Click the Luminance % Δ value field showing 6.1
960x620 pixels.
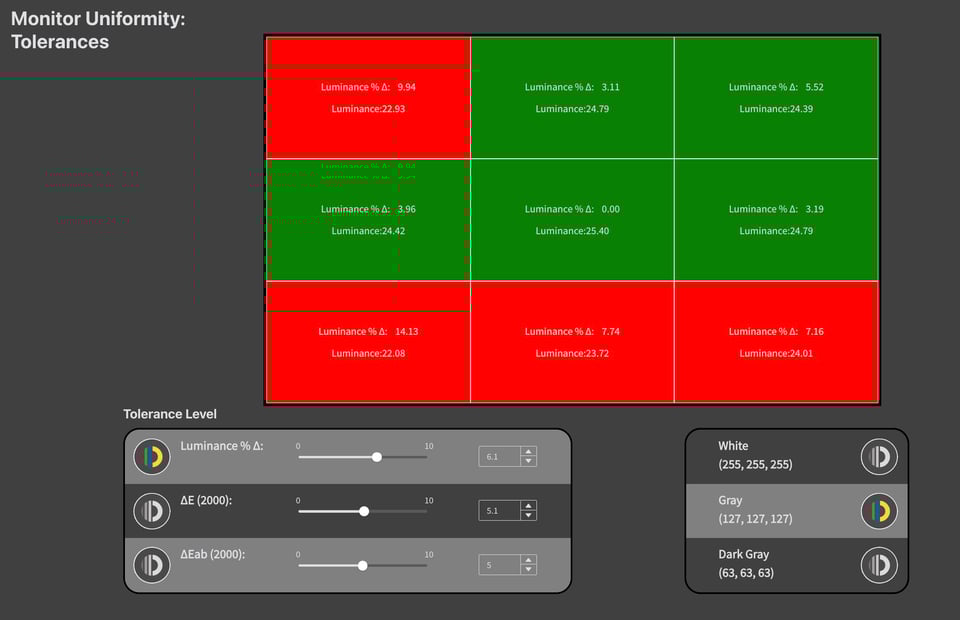(500, 457)
